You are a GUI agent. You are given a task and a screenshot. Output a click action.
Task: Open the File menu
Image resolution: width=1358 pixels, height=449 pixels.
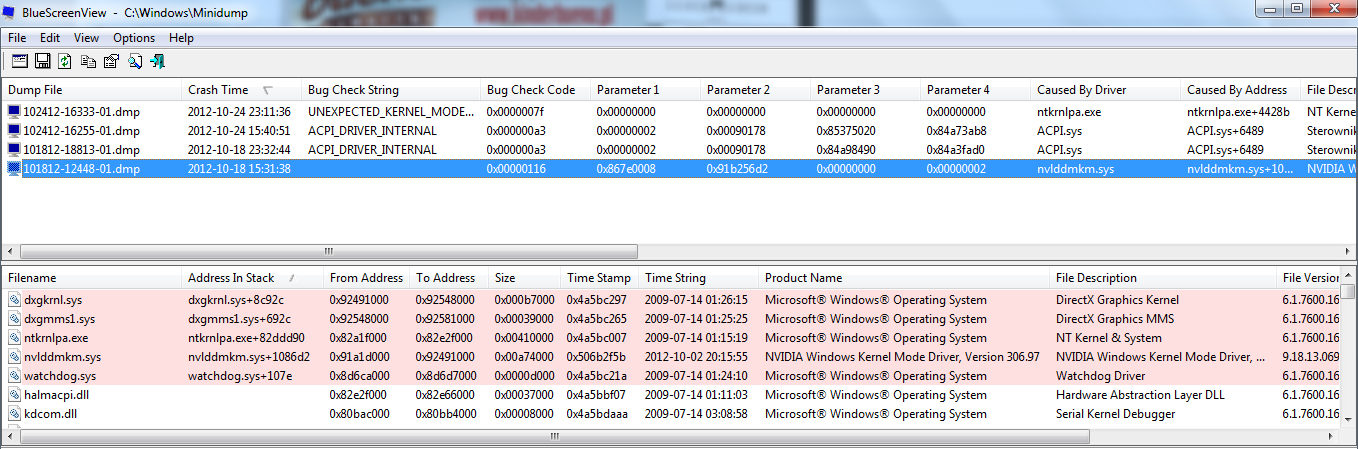click(17, 38)
